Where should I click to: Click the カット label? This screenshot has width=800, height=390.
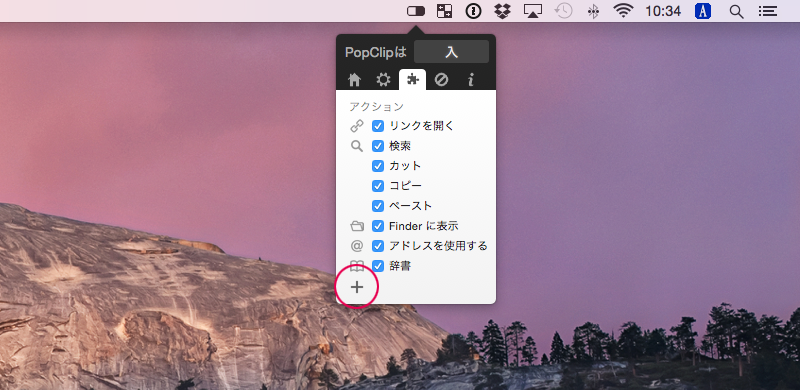pyautogui.click(x=405, y=166)
